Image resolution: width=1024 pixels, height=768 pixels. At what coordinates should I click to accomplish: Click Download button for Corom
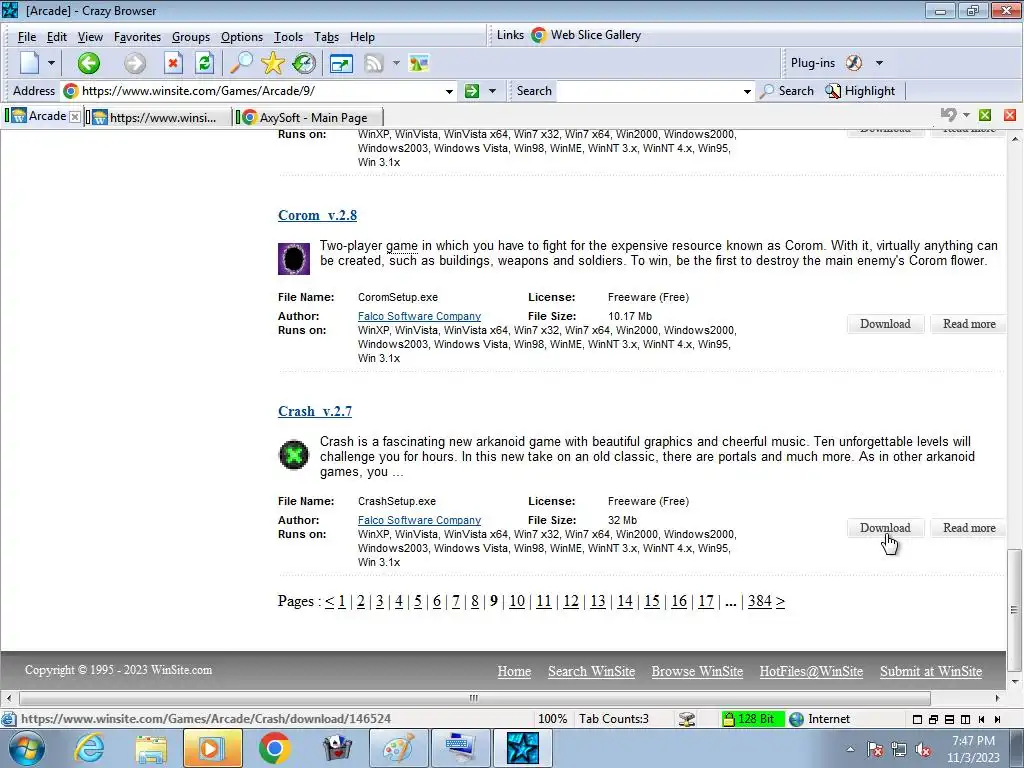pos(885,324)
